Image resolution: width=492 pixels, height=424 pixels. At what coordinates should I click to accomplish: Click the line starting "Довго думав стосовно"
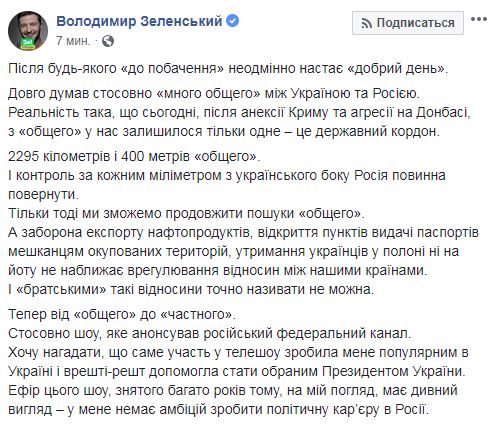pos(214,93)
